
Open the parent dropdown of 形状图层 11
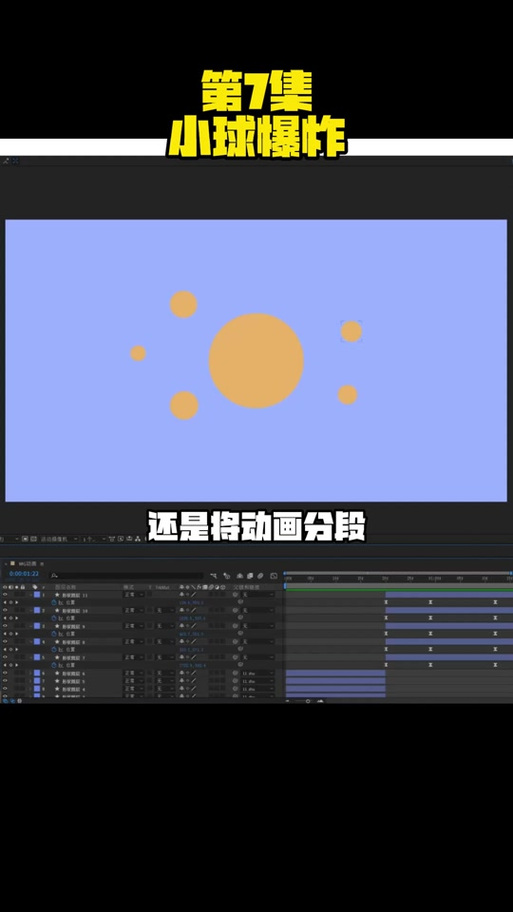(257, 594)
